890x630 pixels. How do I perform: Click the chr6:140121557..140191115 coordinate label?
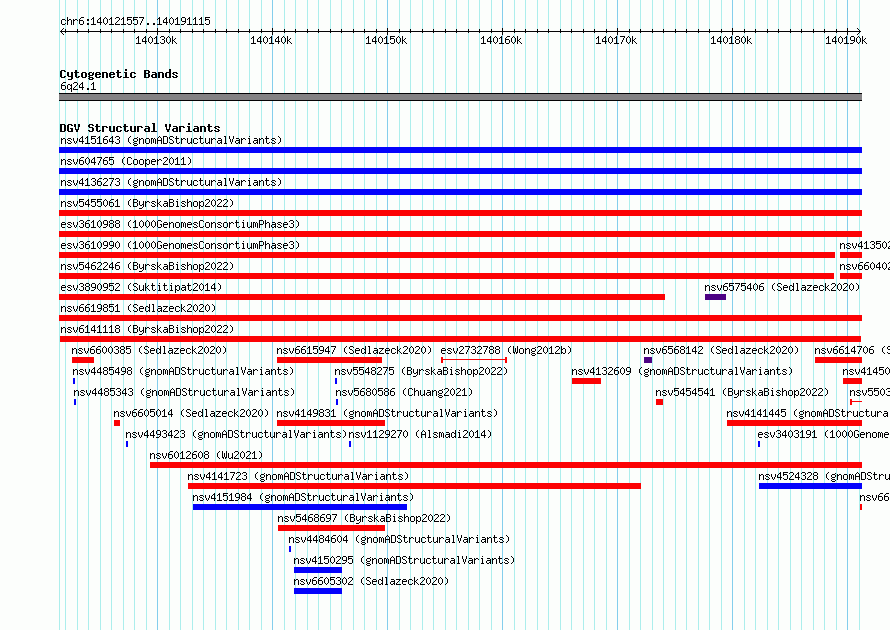tap(135, 21)
